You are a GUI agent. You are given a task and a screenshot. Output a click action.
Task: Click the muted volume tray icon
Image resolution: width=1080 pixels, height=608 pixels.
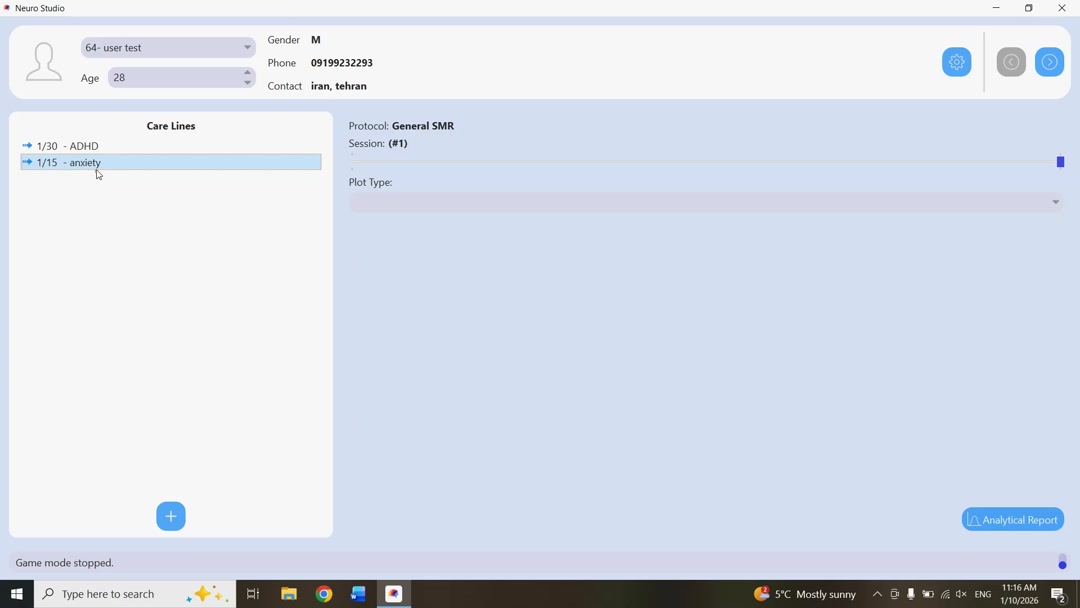(x=962, y=594)
